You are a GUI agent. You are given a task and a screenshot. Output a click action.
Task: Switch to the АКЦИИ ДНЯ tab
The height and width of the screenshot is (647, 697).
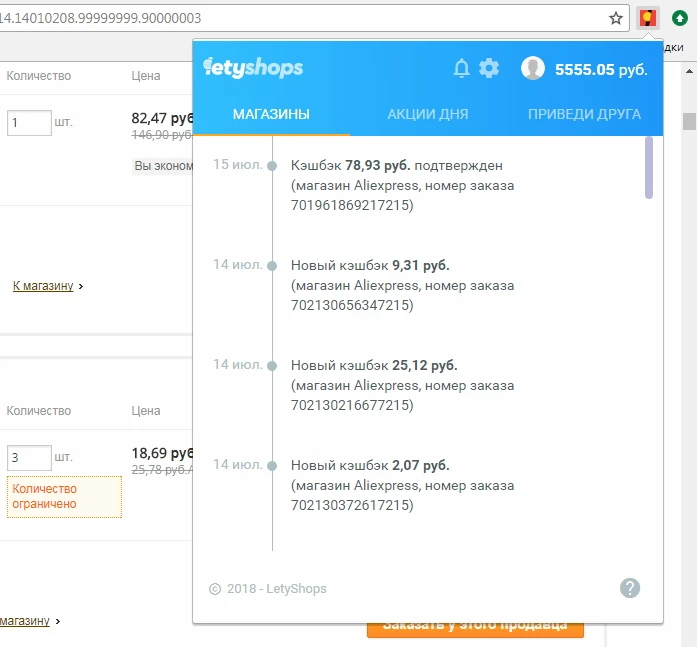pyautogui.click(x=428, y=114)
